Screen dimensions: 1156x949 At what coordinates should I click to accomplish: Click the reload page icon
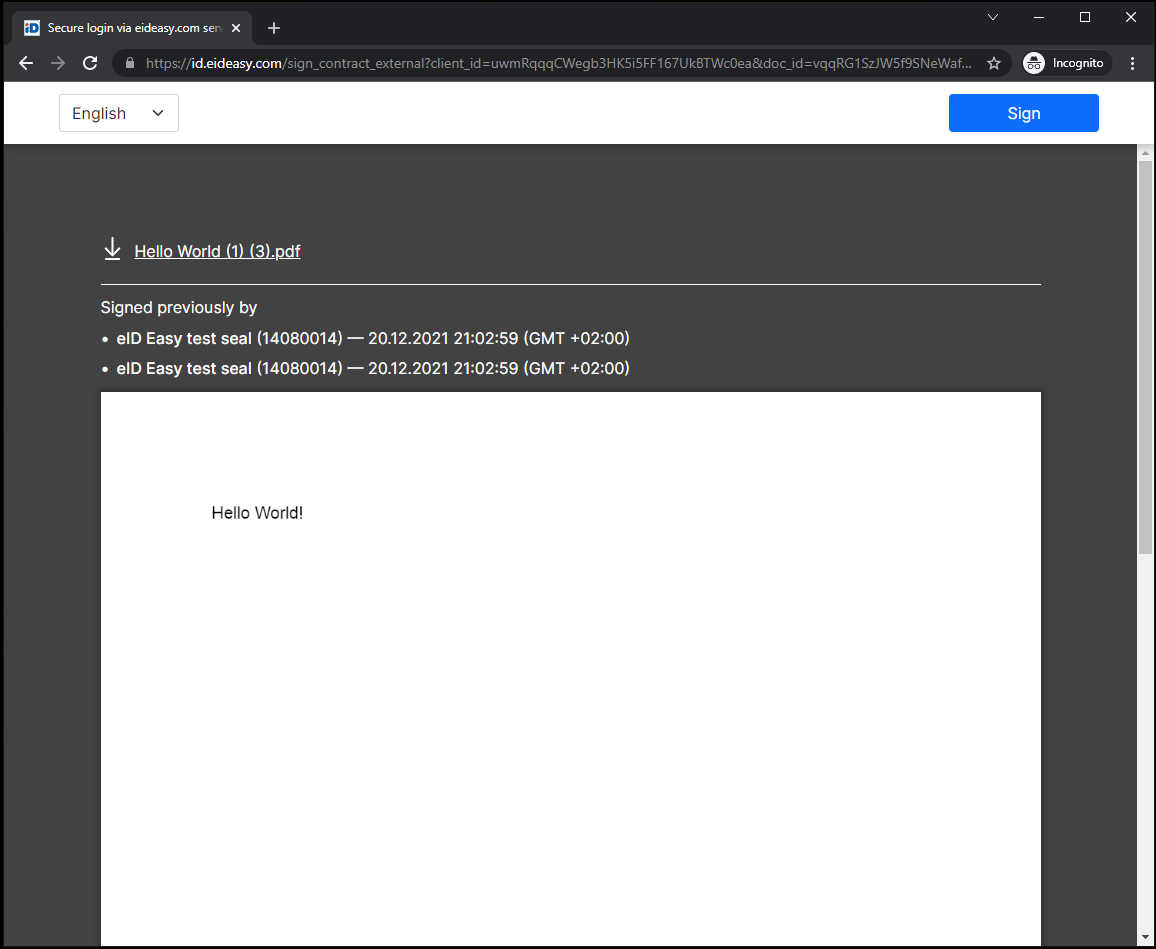click(x=90, y=62)
